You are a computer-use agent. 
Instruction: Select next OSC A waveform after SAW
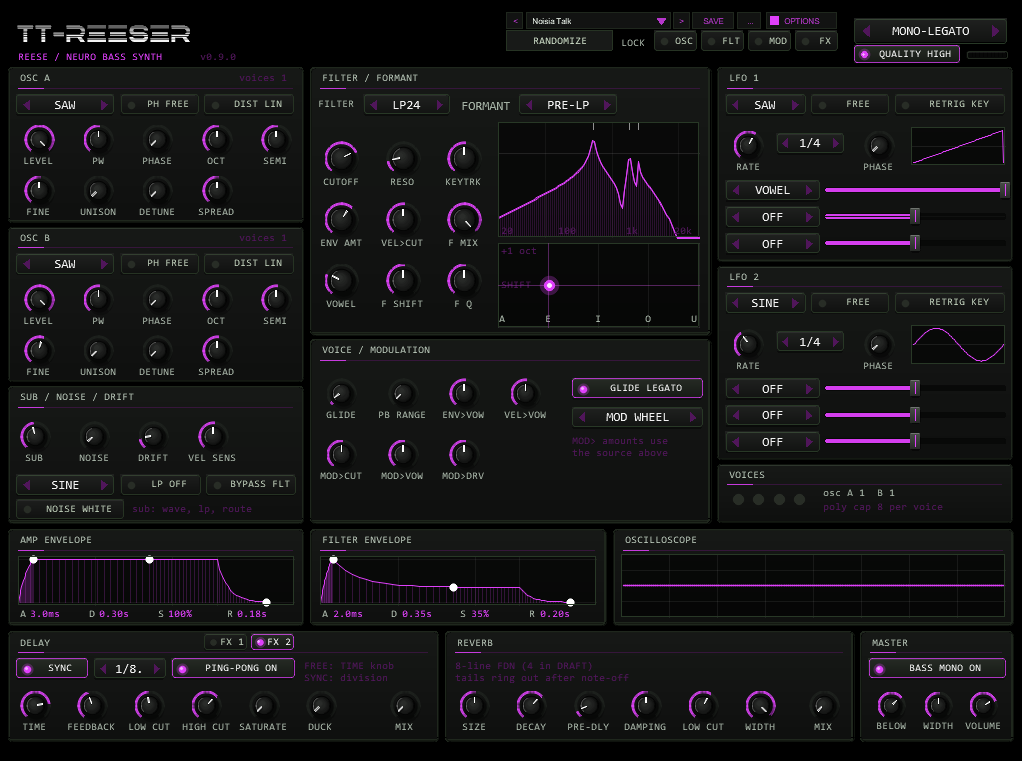(104, 104)
